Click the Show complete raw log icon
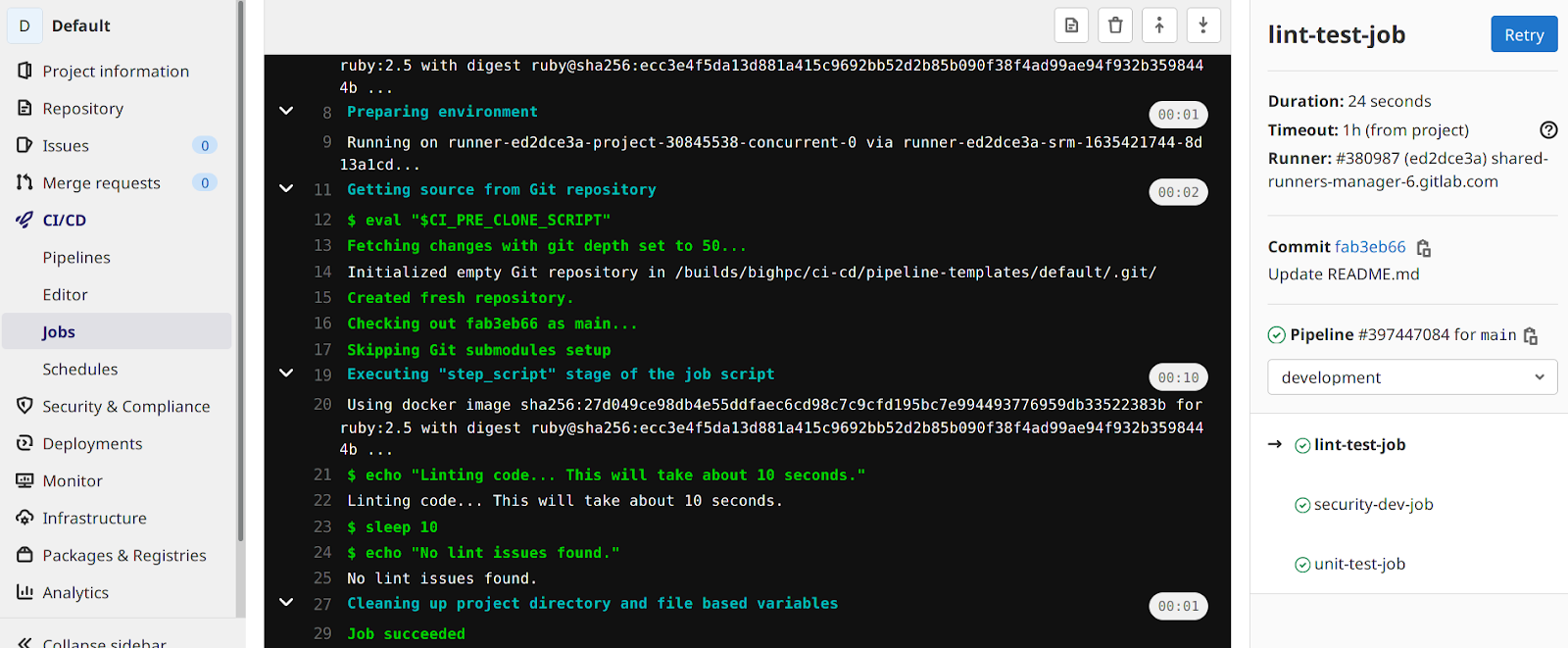Image resolution: width=1568 pixels, height=648 pixels. tap(1071, 25)
